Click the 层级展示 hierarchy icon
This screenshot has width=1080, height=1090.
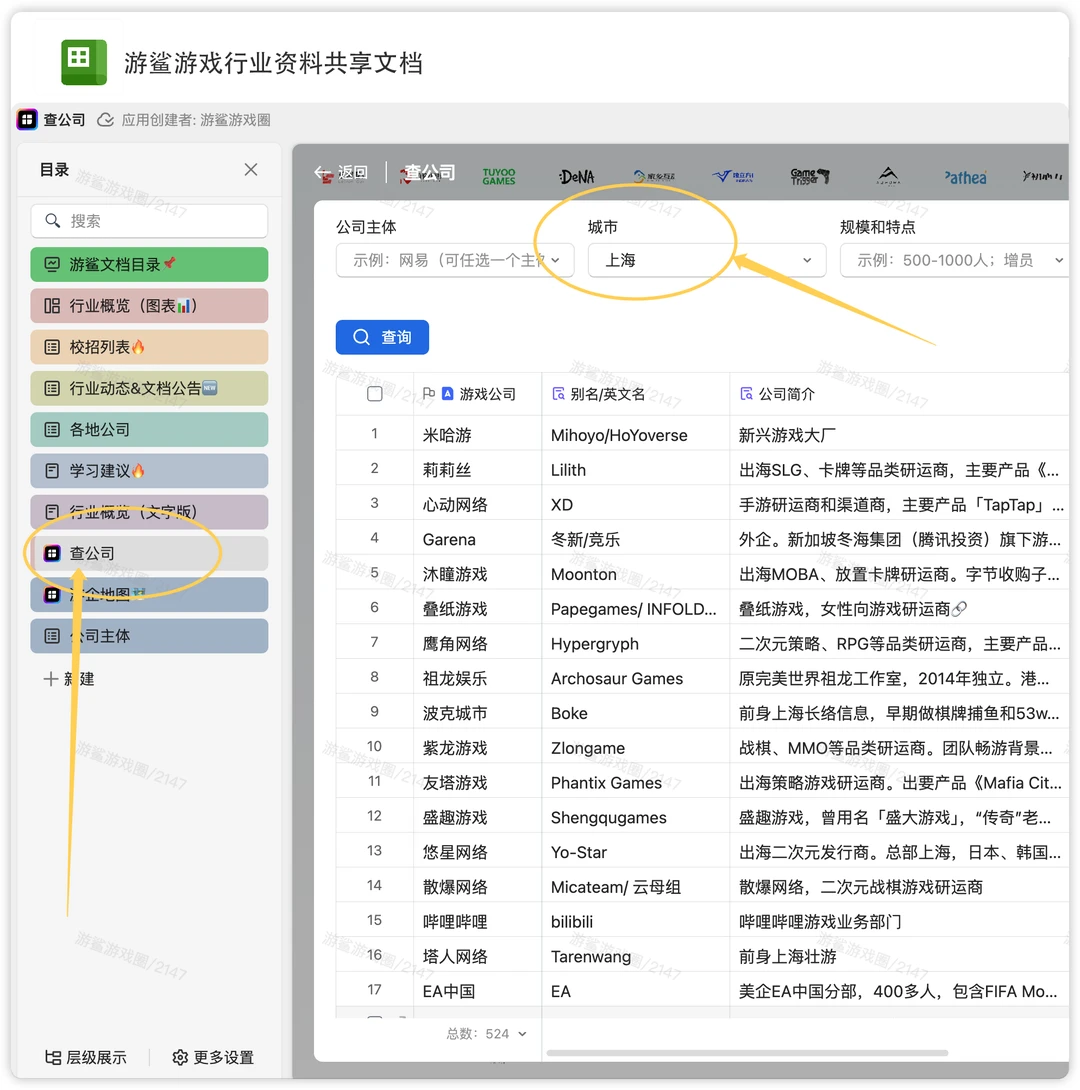53,1057
